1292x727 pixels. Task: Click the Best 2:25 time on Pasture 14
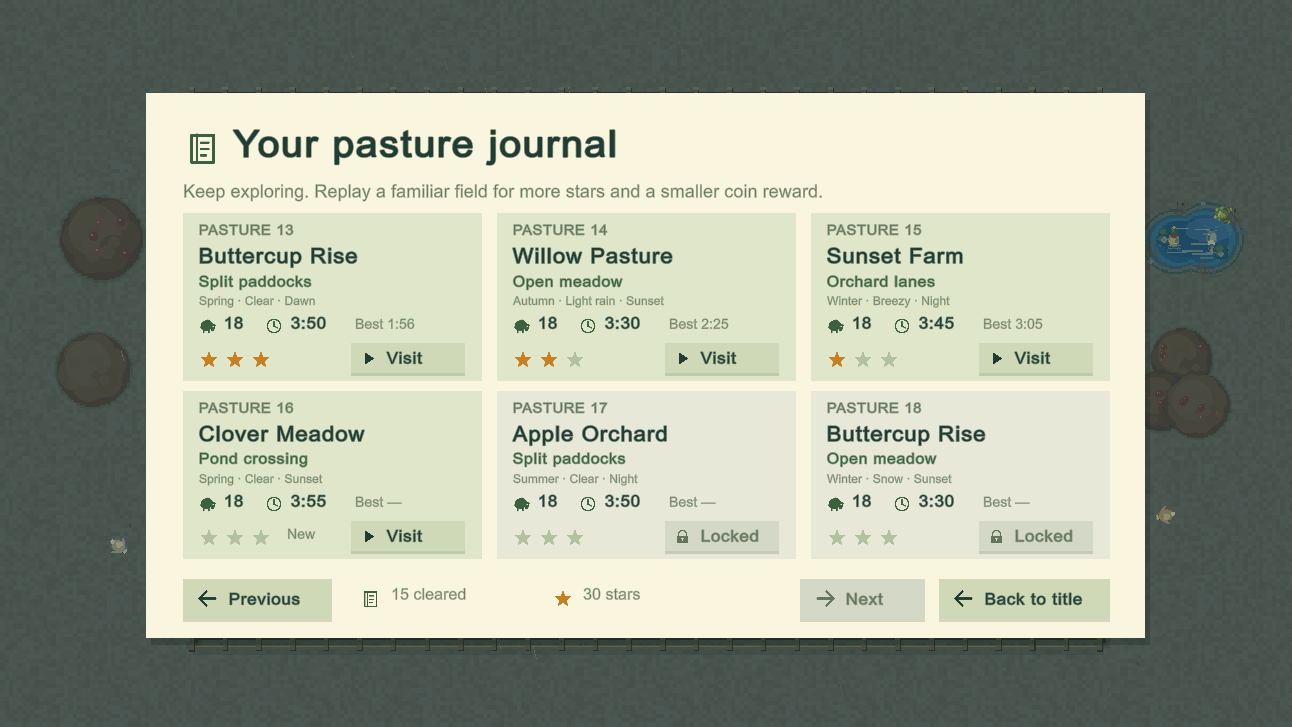pyautogui.click(x=699, y=324)
